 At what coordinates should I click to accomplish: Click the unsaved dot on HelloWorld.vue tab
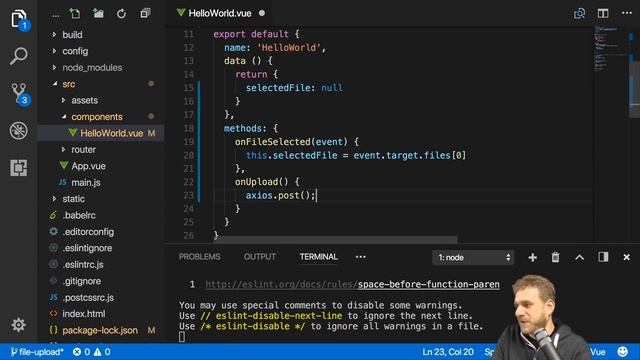click(x=262, y=13)
